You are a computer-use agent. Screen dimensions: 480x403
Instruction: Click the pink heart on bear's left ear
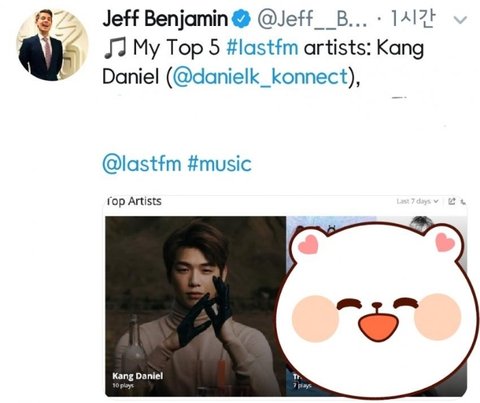[x=308, y=244]
